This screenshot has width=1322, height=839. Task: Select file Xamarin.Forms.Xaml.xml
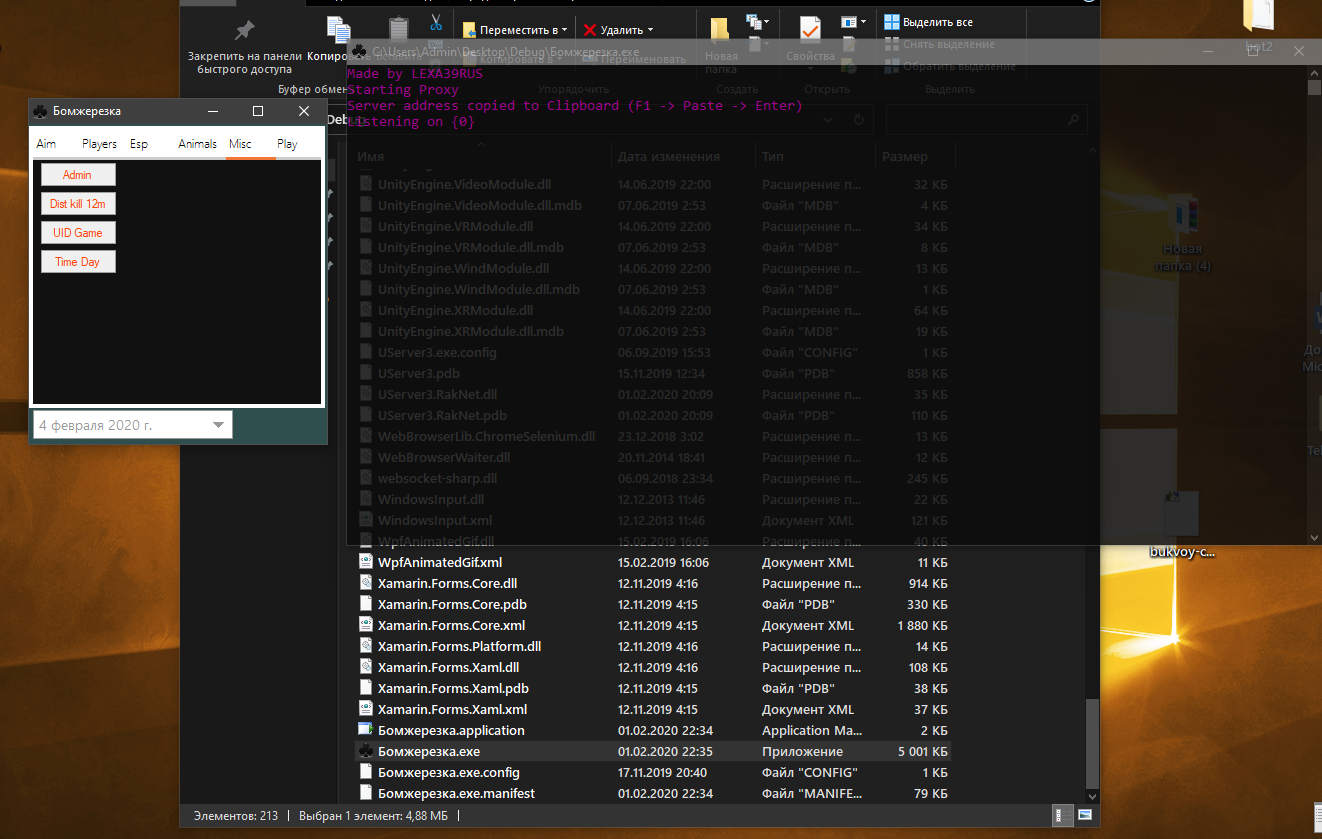(x=452, y=709)
